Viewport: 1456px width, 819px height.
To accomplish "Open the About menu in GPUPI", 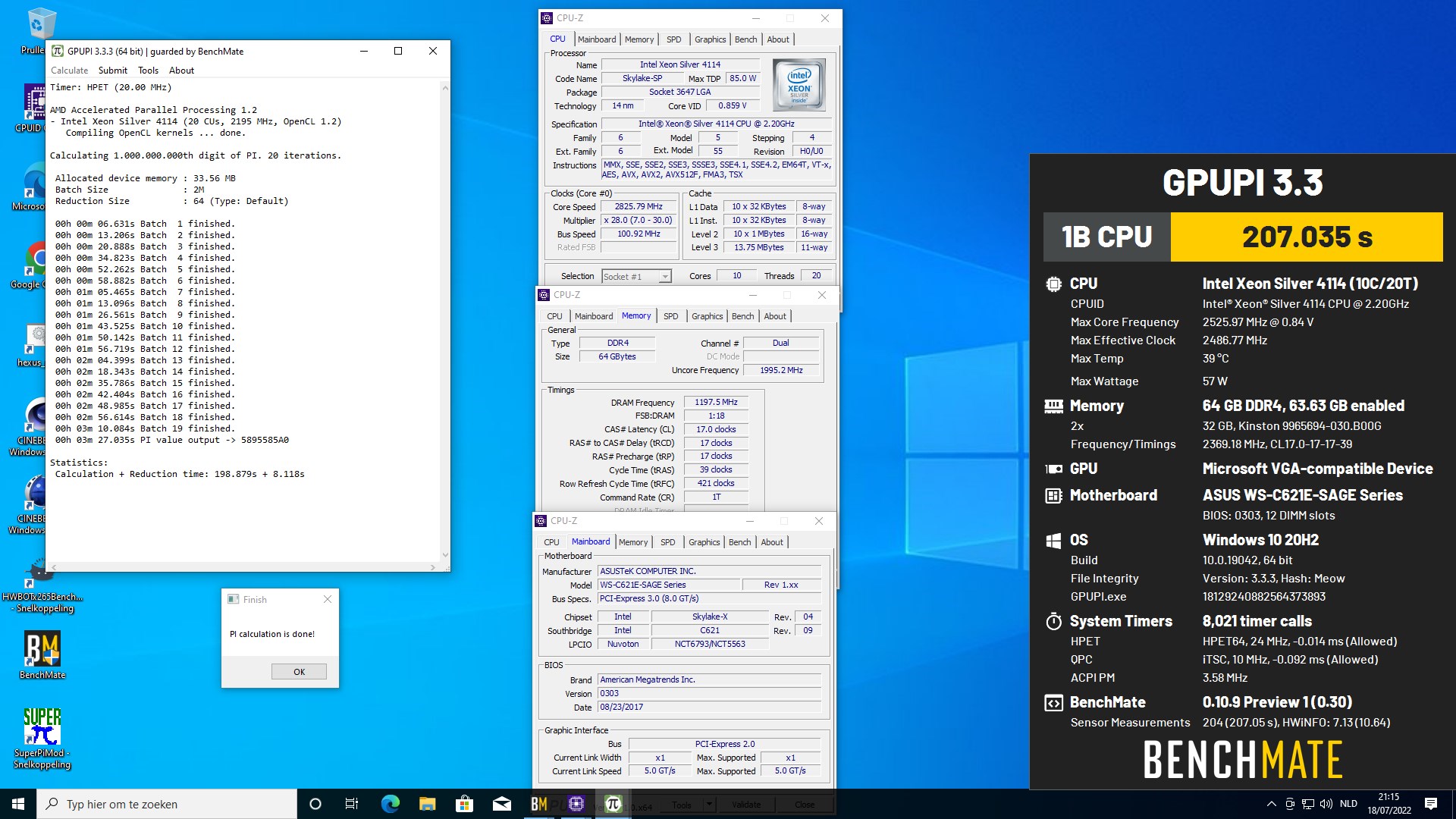I will [x=181, y=71].
